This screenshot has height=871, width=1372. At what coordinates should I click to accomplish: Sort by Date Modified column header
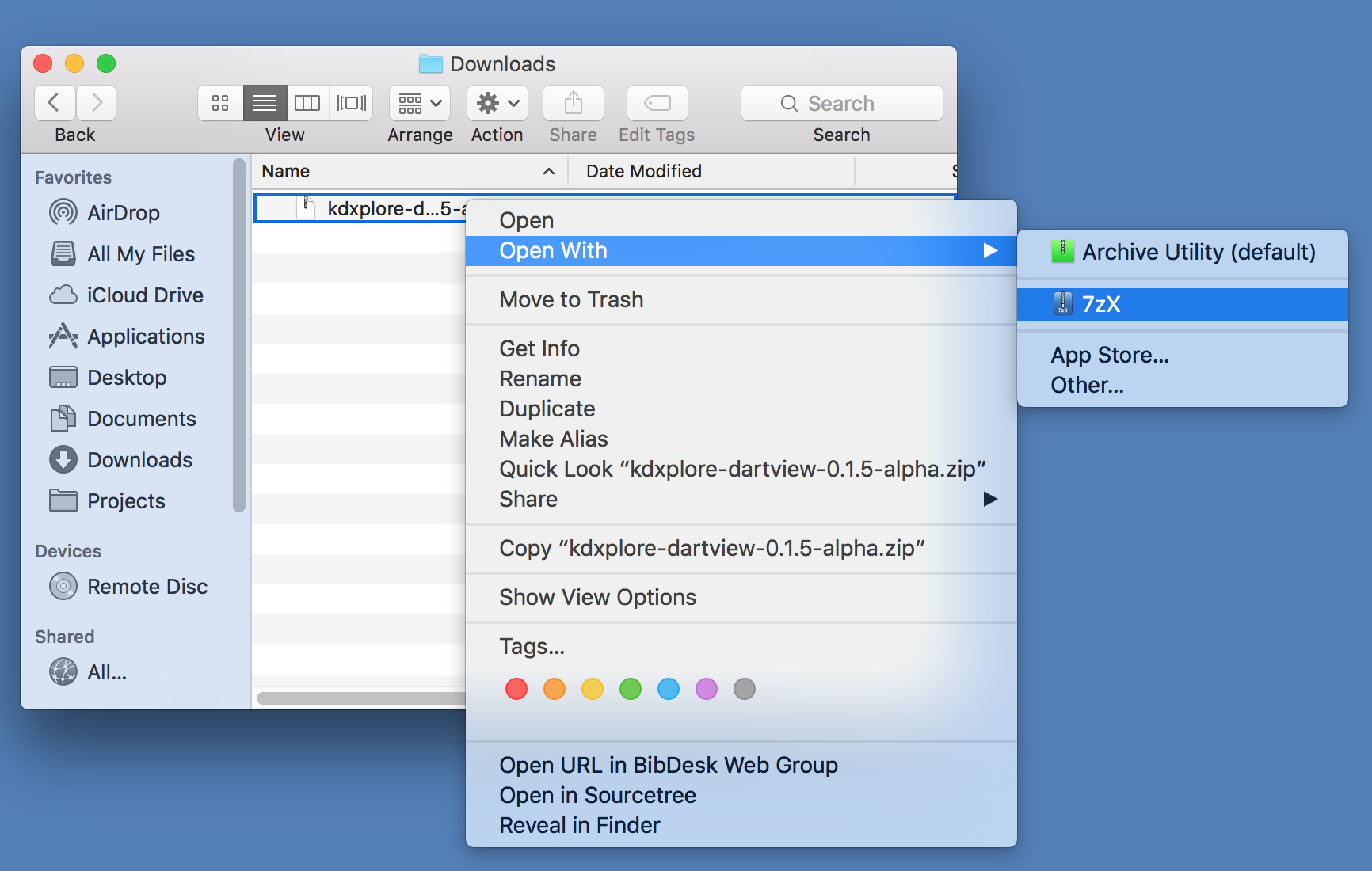(711, 171)
